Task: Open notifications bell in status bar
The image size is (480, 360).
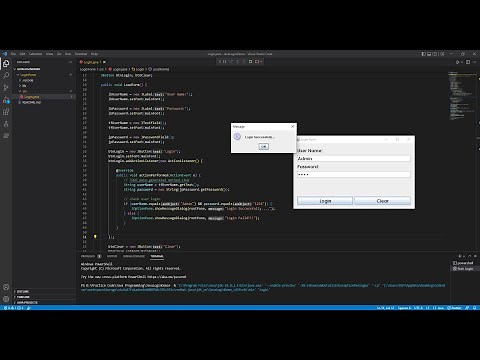Action: click(475, 308)
